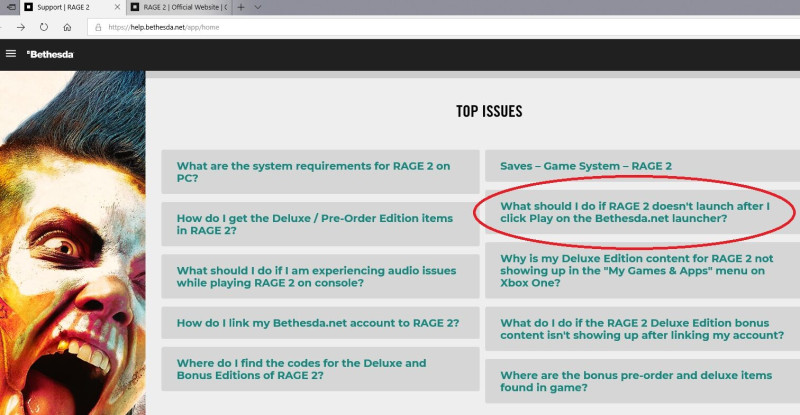Image resolution: width=800 pixels, height=415 pixels.
Task: Open Deluxe / Pre-Order Edition items article
Action: 320,224
